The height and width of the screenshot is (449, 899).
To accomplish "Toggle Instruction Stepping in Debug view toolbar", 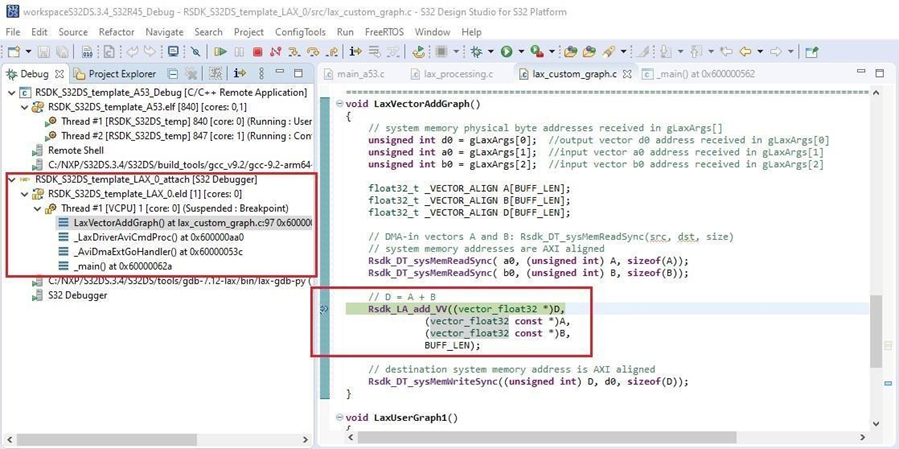I will click(x=240, y=73).
